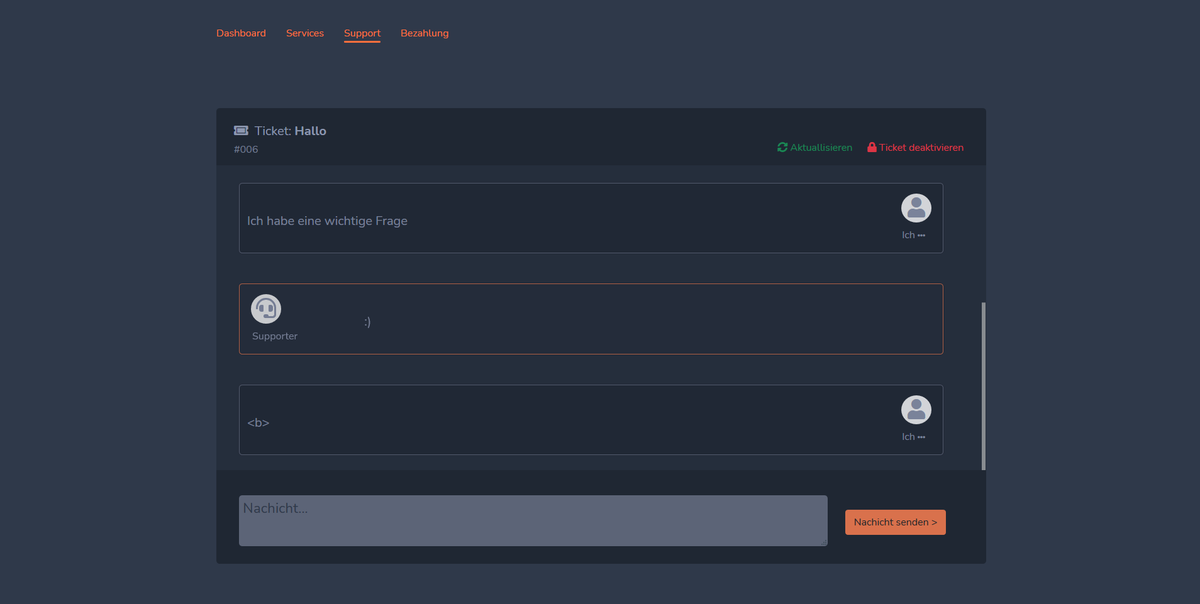The width and height of the screenshot is (1200, 604).
Task: Click the user avatar on the '<b>' message
Action: (x=915, y=410)
